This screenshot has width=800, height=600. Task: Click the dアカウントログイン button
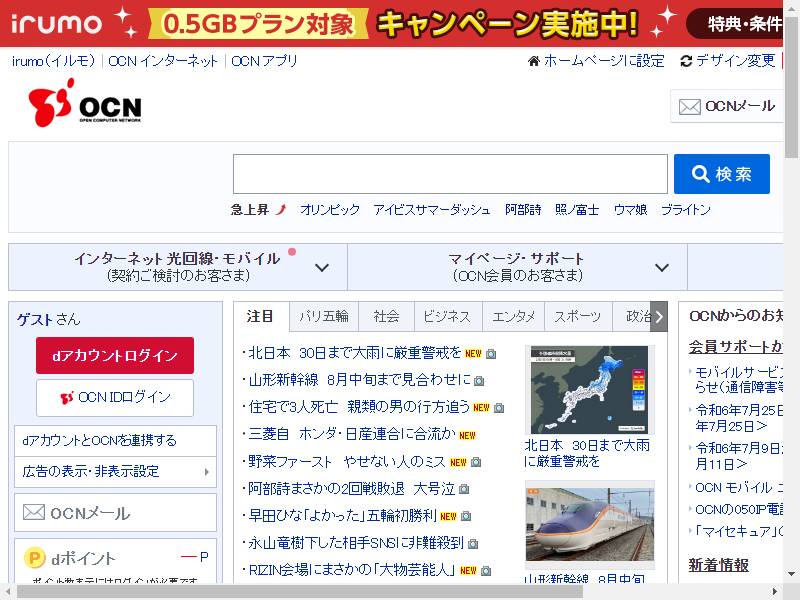(x=115, y=355)
